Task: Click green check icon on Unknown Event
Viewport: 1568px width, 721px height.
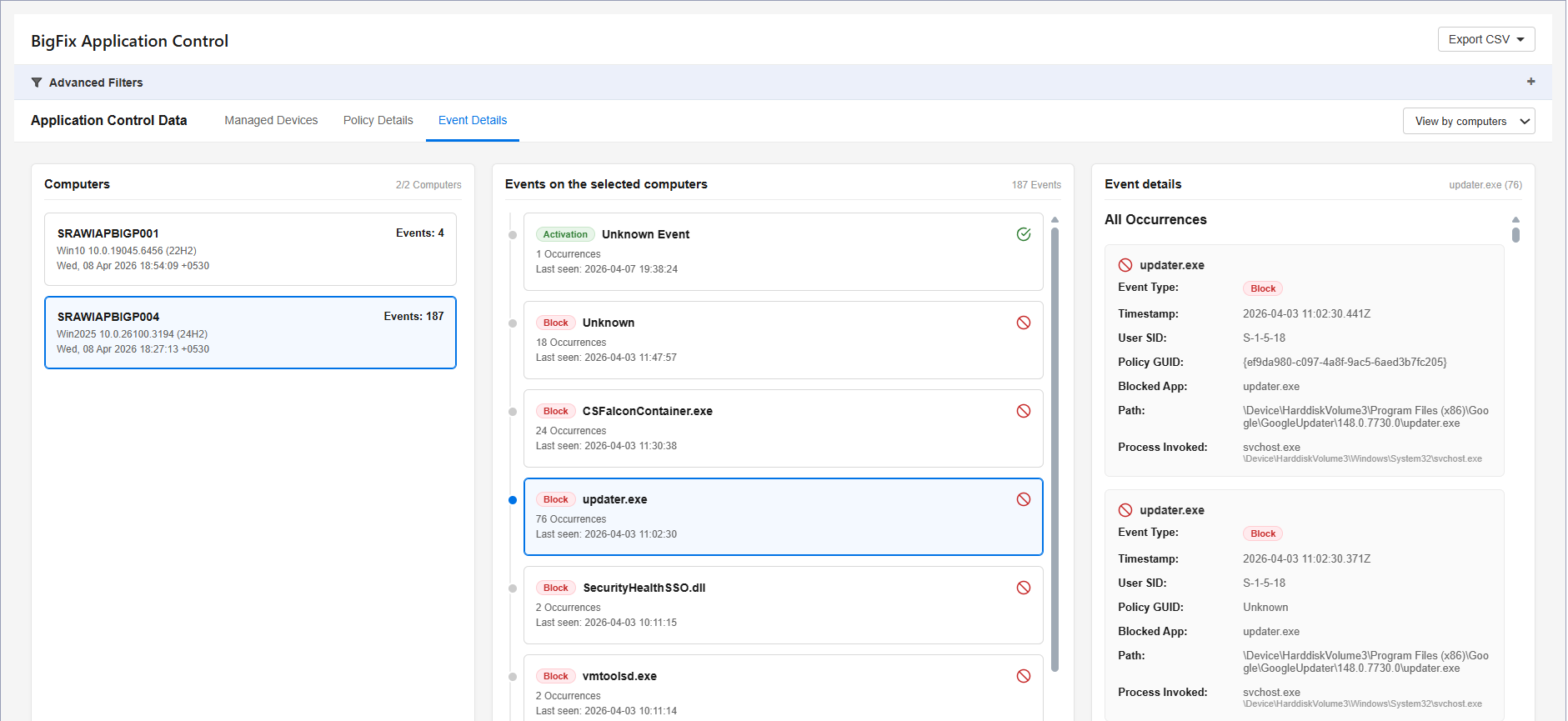Action: tap(1024, 234)
